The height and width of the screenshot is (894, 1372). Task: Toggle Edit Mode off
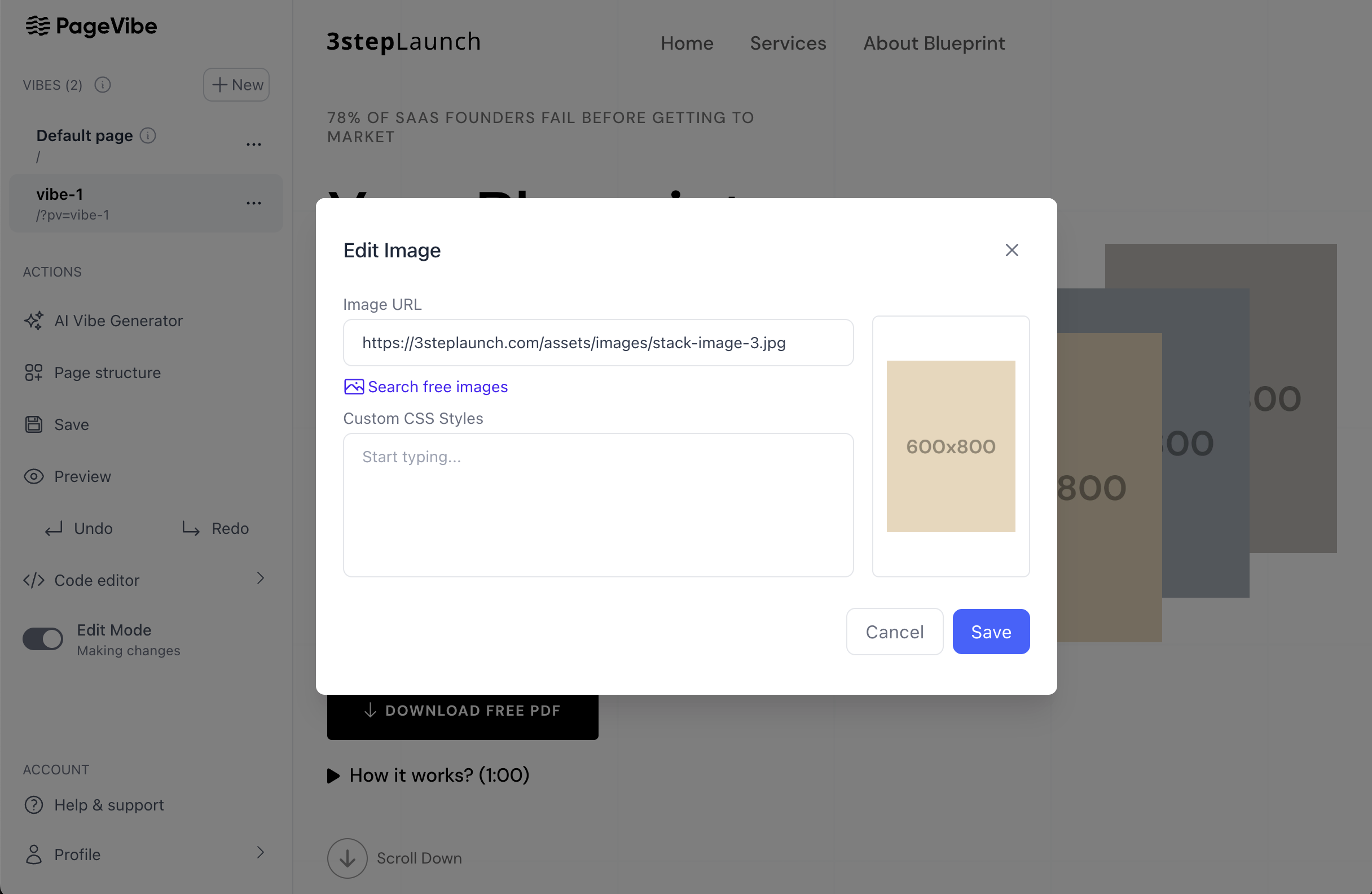click(x=43, y=638)
